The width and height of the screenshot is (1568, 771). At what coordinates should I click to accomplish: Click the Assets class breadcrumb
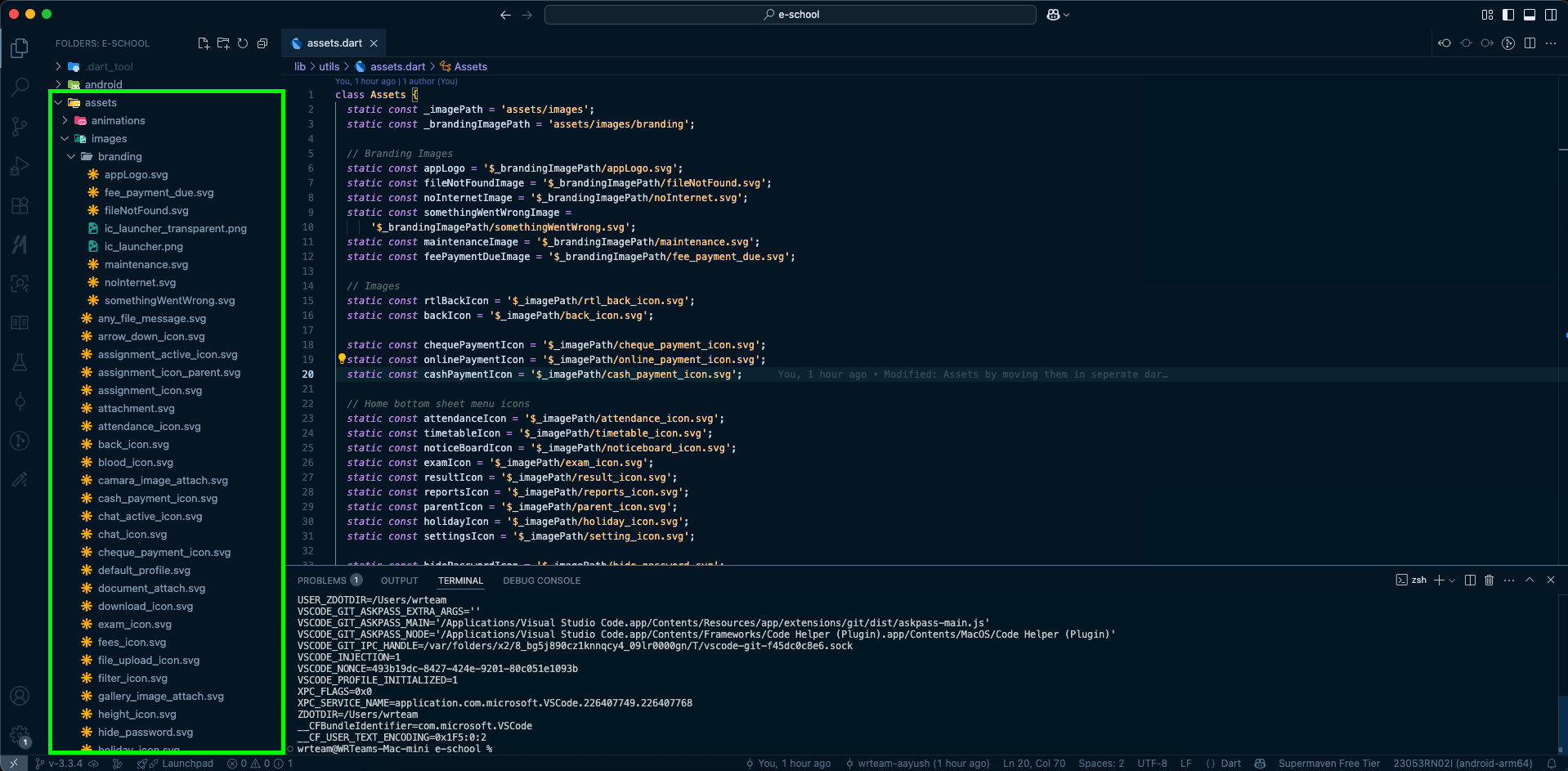[x=464, y=67]
